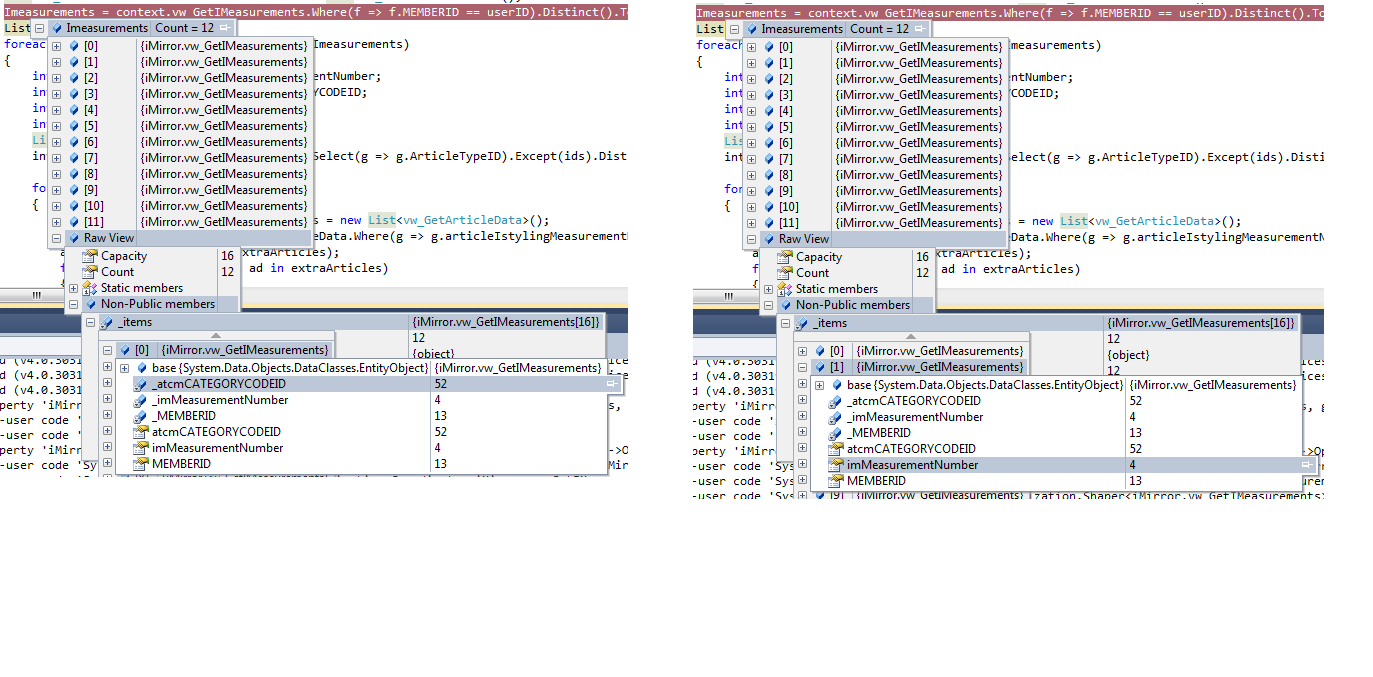Viewport: 1373px width, 677px height.
Task: Click _atcmCATEGORYCODEID field icon in left screenshot
Action: [x=141, y=384]
